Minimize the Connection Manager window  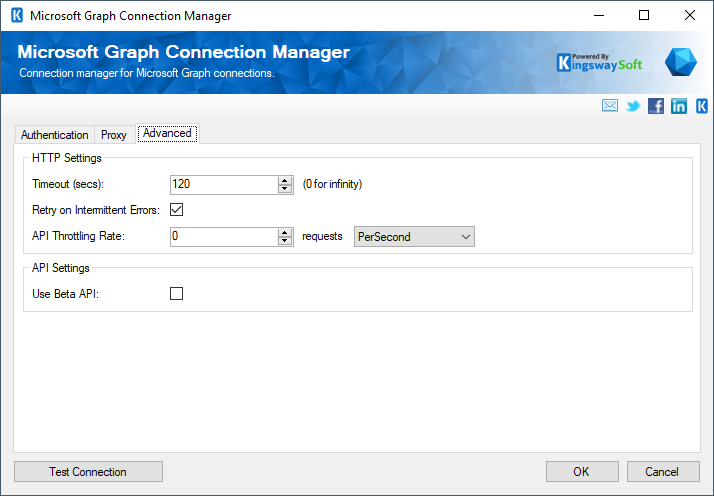pos(599,15)
